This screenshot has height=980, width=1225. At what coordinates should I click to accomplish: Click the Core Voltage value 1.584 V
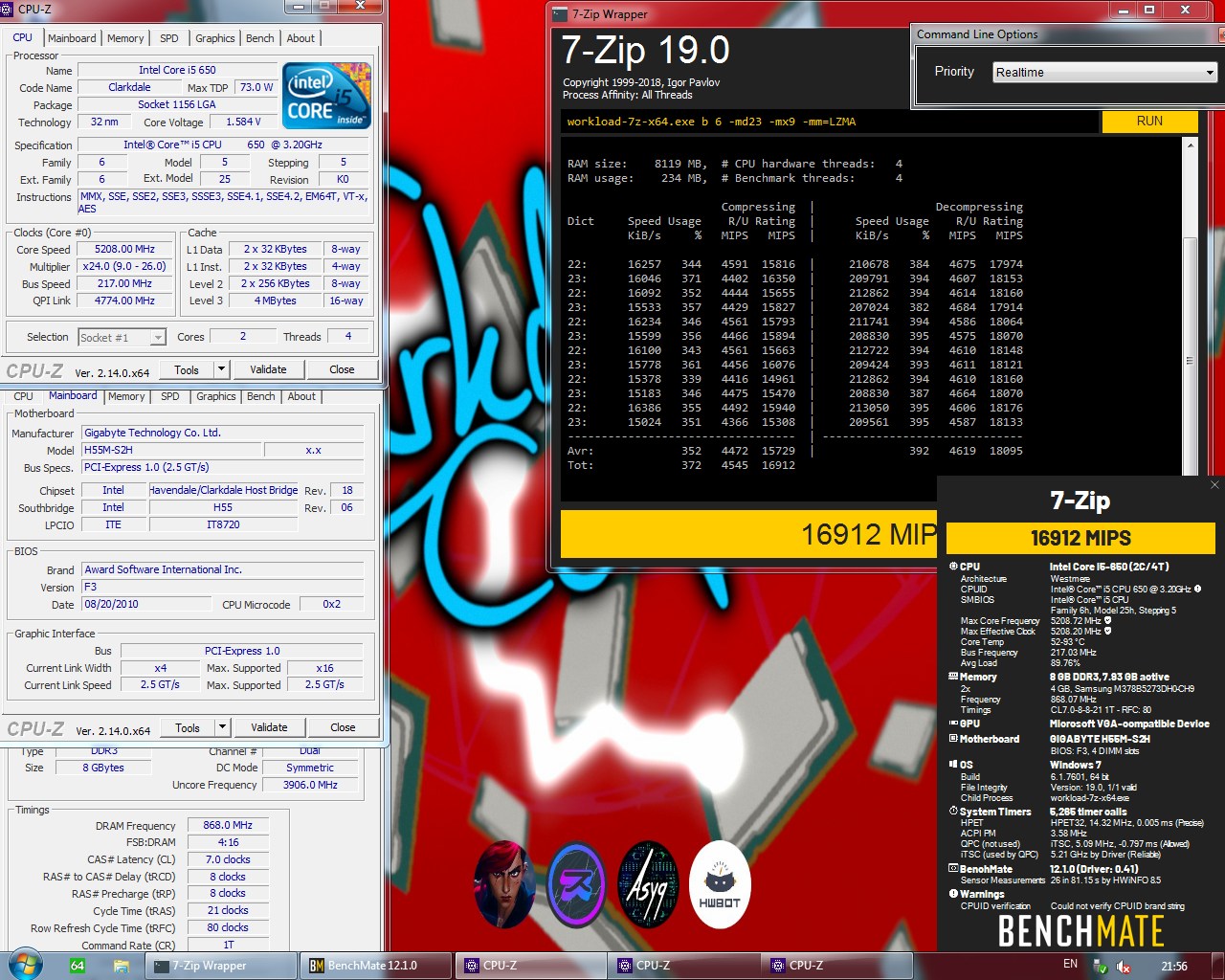coord(243,122)
